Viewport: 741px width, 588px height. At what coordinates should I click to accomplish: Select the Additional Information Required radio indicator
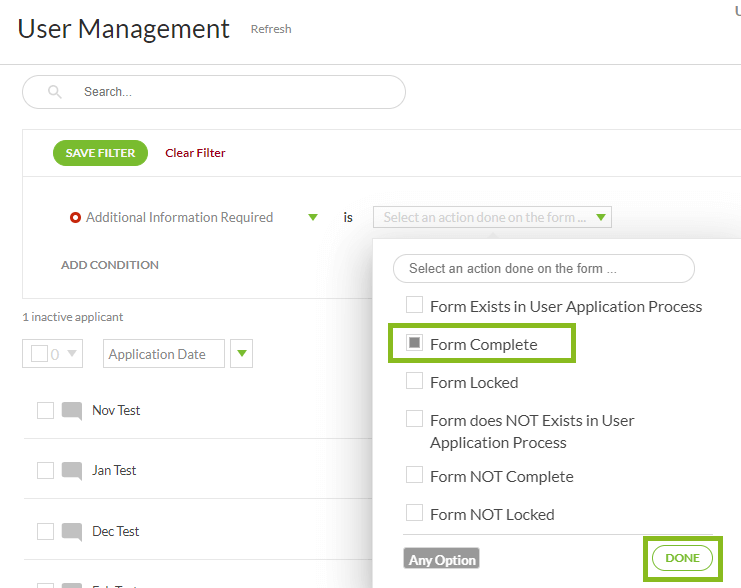[x=75, y=218]
